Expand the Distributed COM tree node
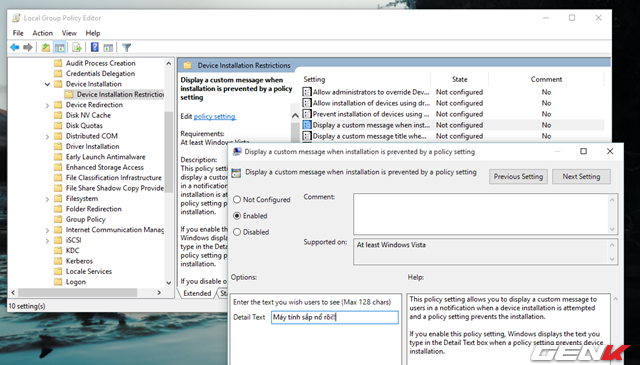Image resolution: width=640 pixels, height=365 pixels. tap(47, 136)
